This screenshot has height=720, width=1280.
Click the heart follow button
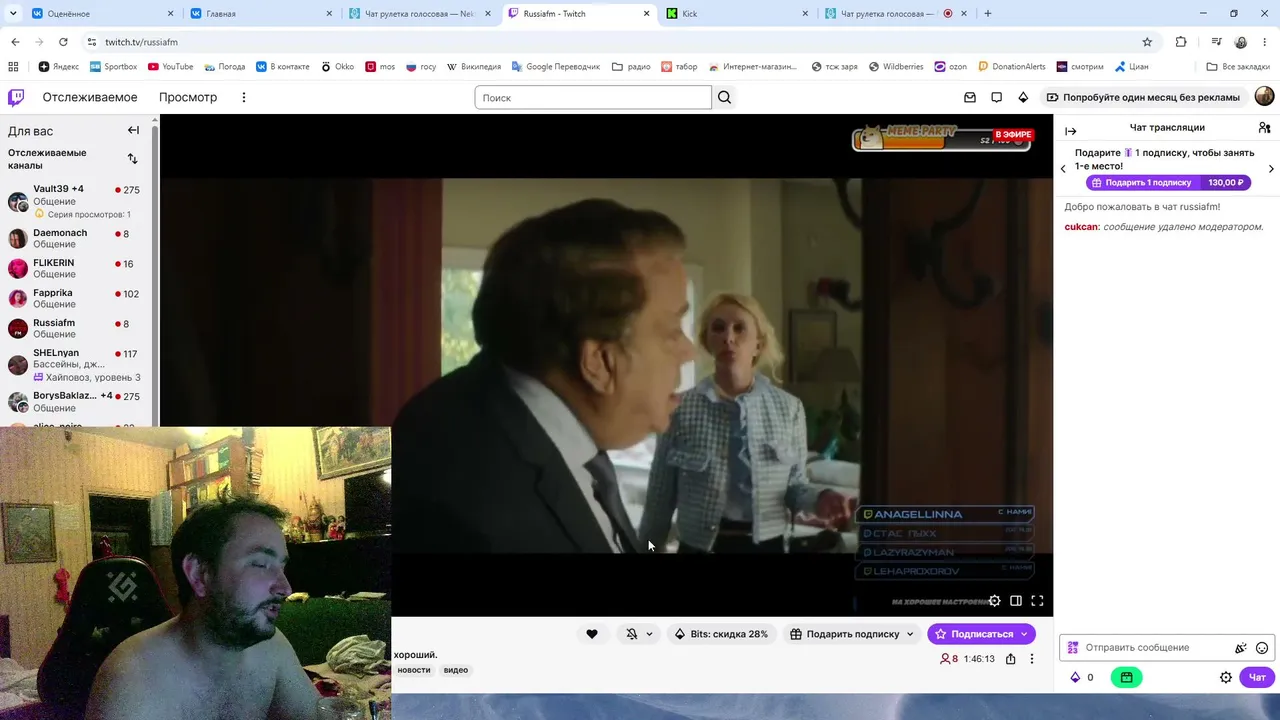pos(592,634)
